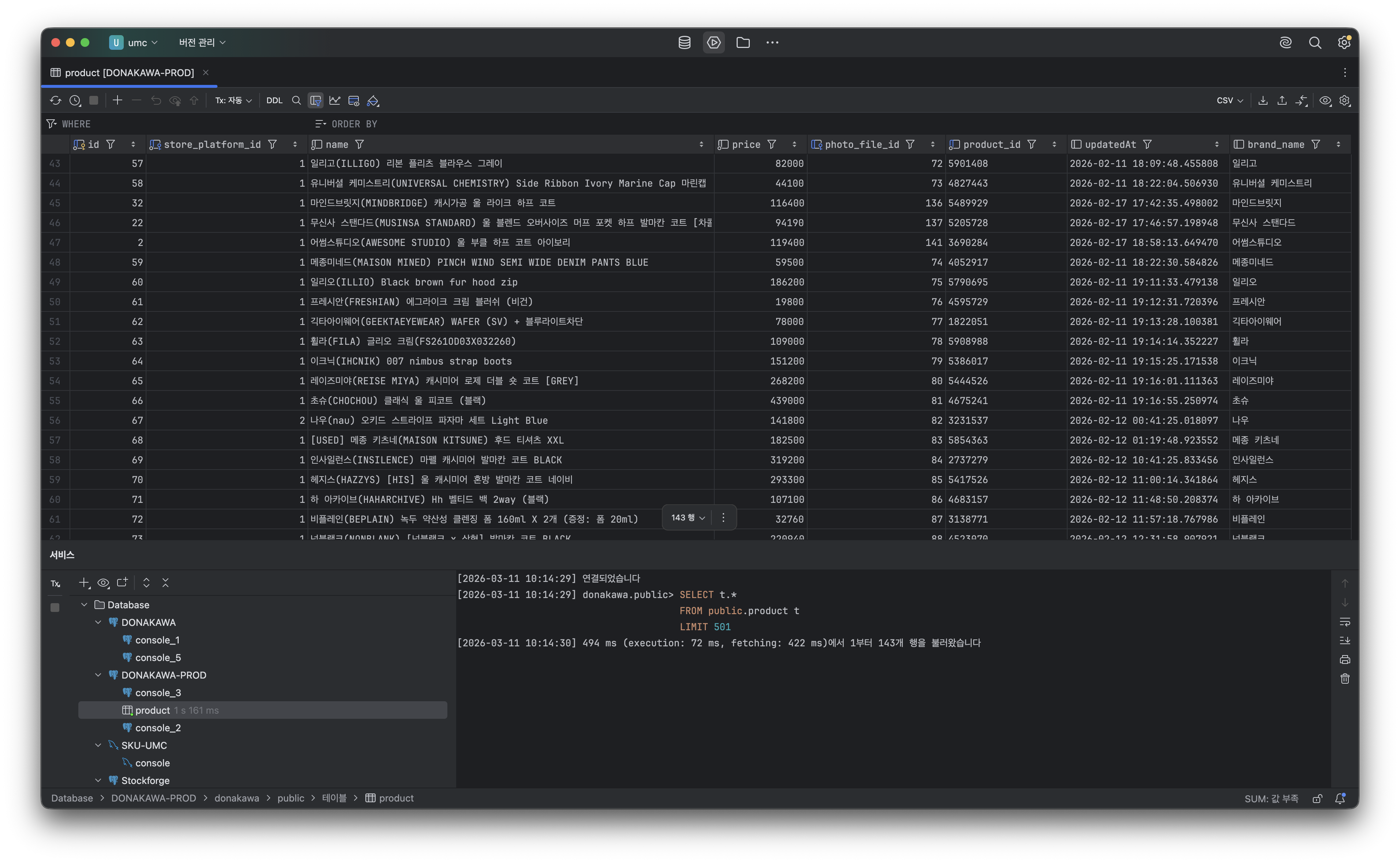The height and width of the screenshot is (863, 1400).
Task: Undo changes with undo arrow icon
Action: tap(156, 100)
